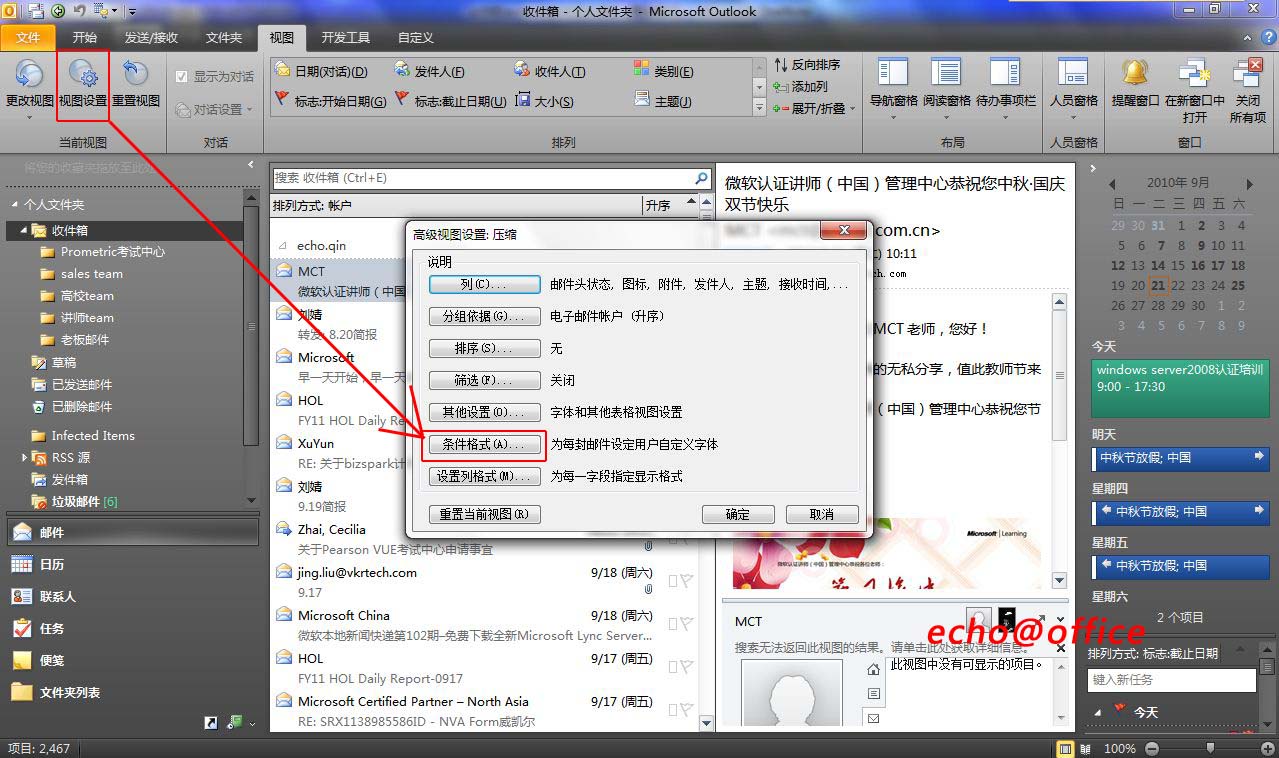Arrange by Date (日期(对话)) icon
This screenshot has width=1279, height=758.
click(x=283, y=70)
